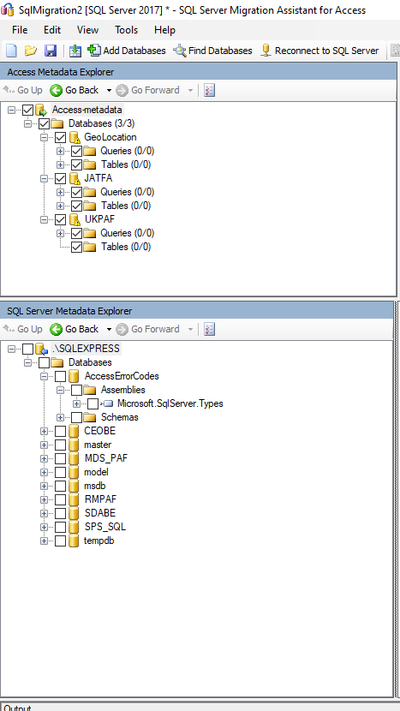
Task: Click Go Back in SQL Server Metadata Explorer
Action: [74, 329]
